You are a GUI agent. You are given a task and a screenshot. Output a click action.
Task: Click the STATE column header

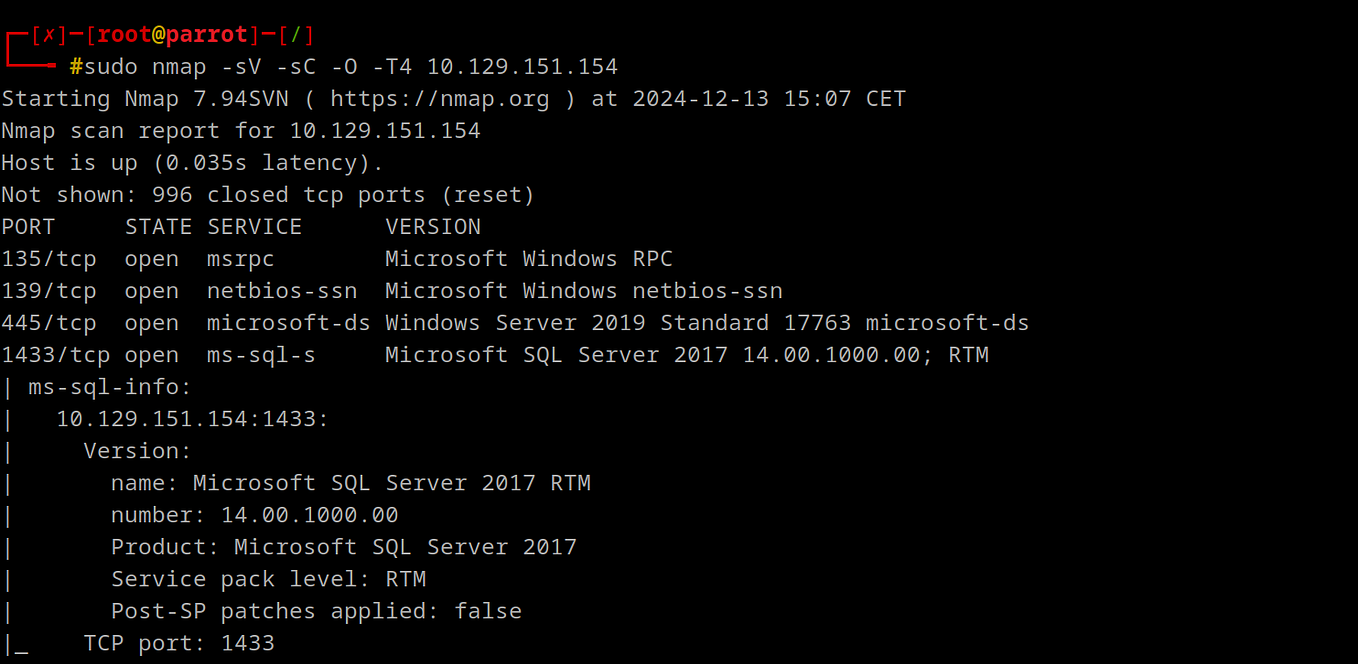click(x=158, y=227)
